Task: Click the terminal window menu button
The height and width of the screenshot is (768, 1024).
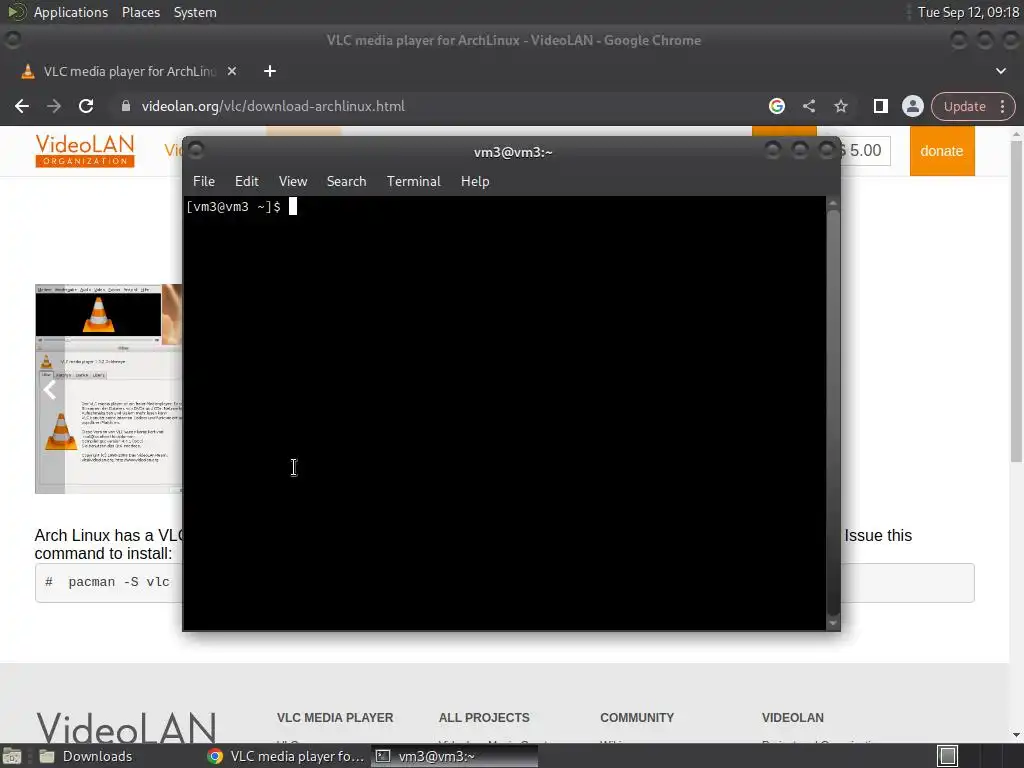Action: (x=196, y=150)
